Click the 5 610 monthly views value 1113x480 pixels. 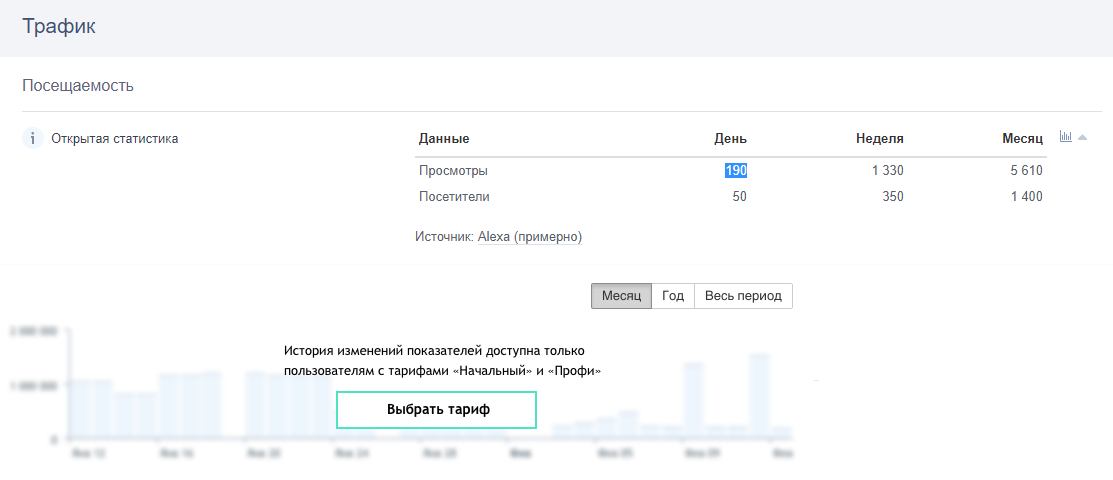[1026, 171]
